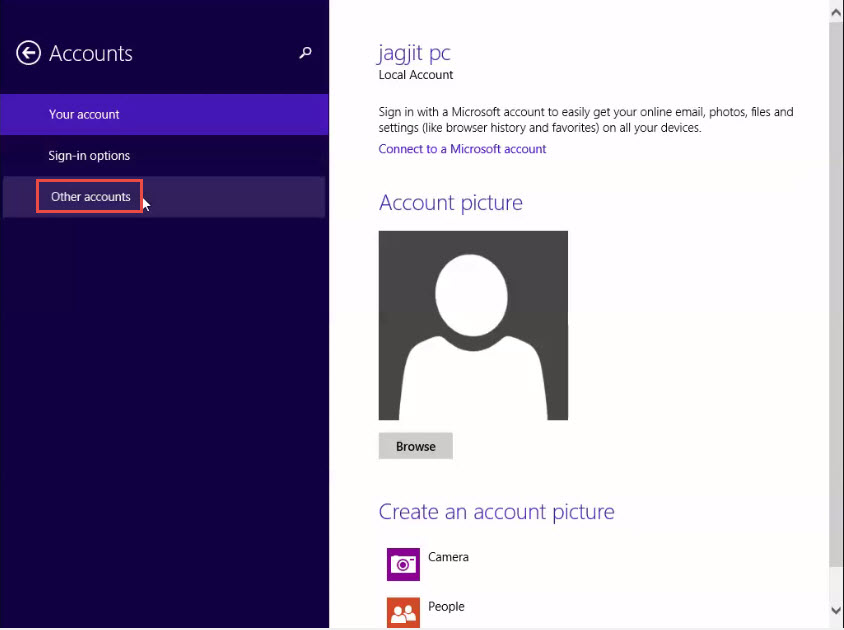Open the orange People app icon
Viewport: 844px width, 630px height.
pyautogui.click(x=403, y=612)
